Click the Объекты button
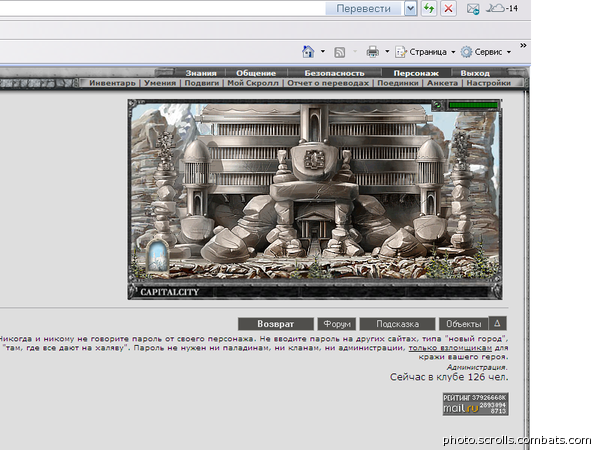 tap(463, 324)
